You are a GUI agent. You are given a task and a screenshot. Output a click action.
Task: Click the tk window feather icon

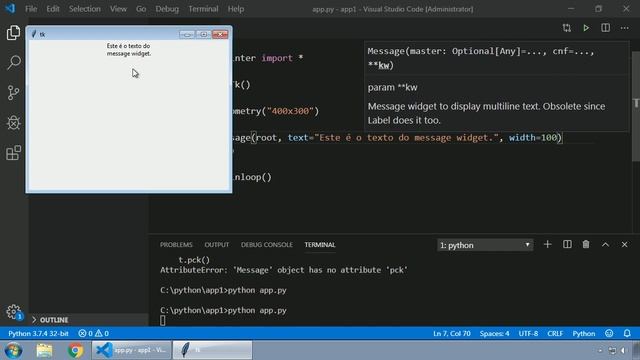pos(33,34)
